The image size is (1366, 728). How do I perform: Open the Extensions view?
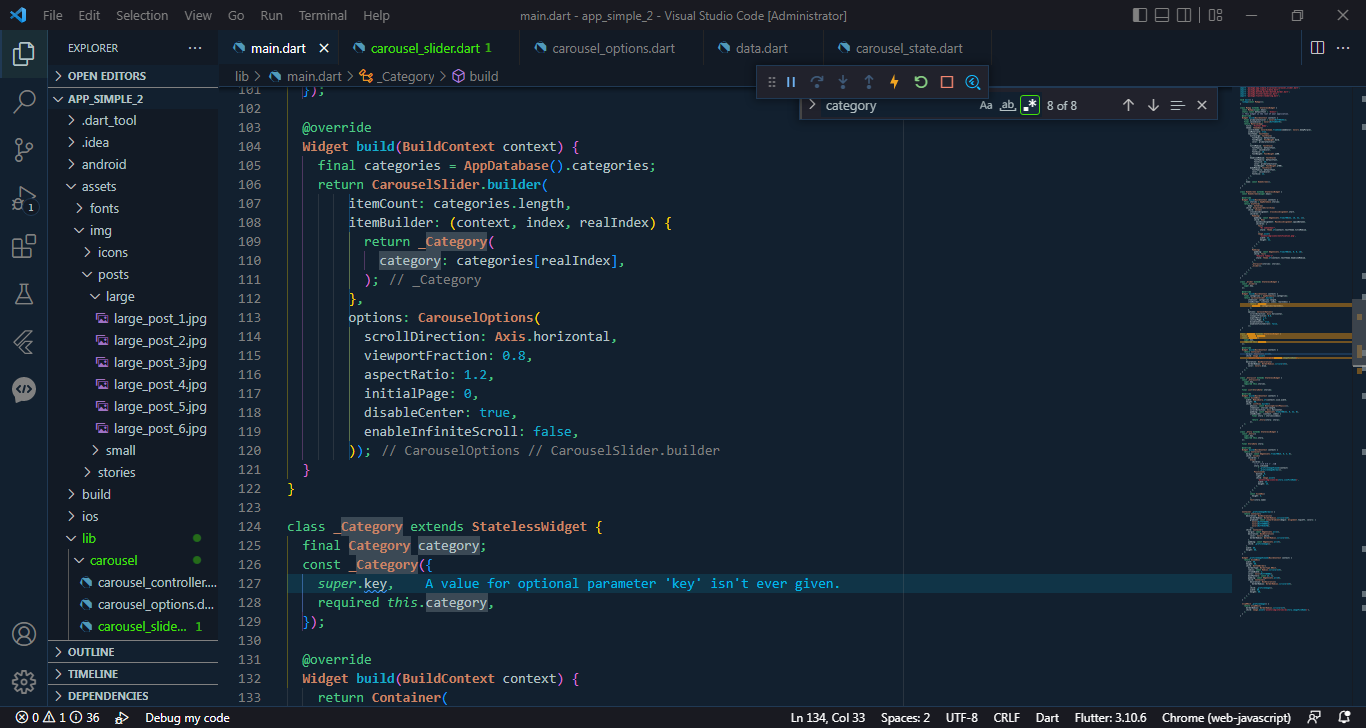24,246
